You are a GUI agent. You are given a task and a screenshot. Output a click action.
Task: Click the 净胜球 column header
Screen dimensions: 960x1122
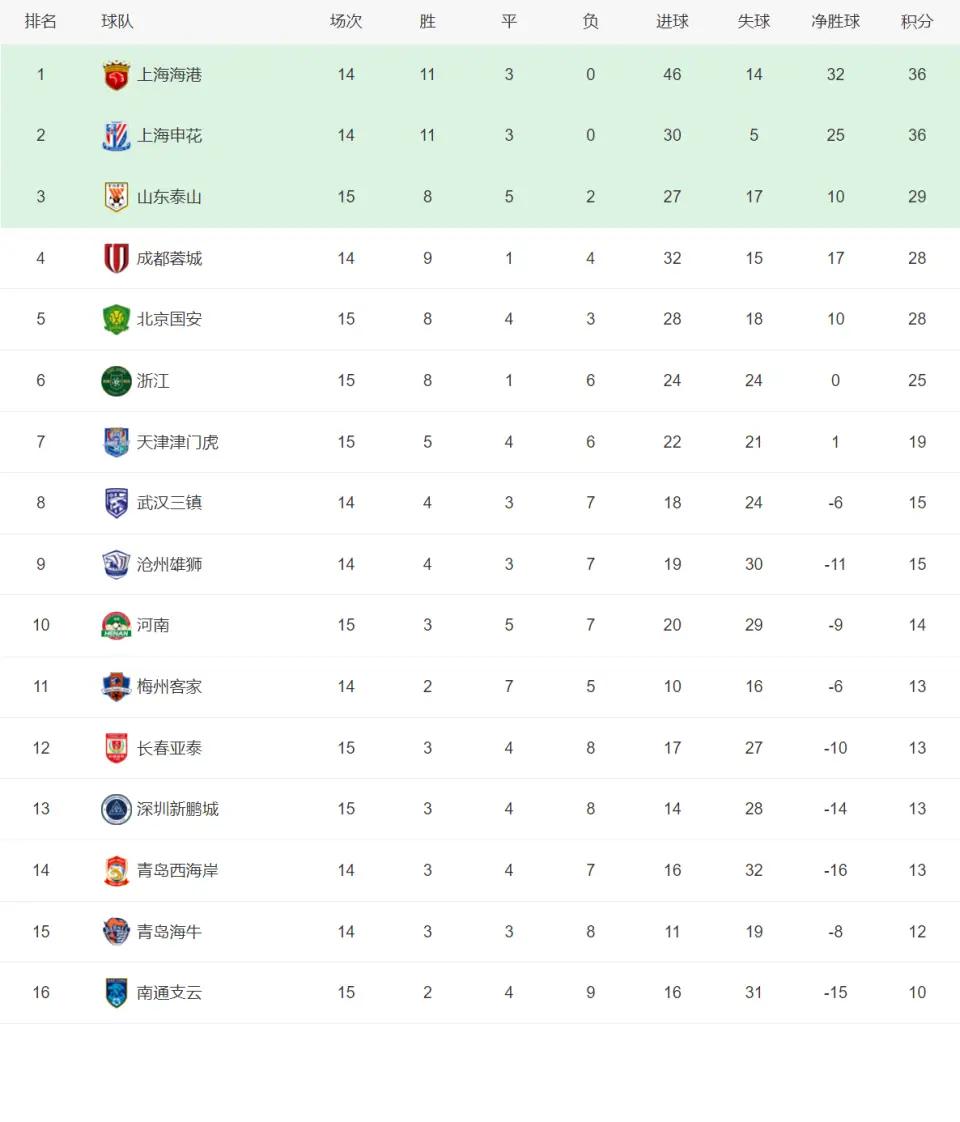pos(836,21)
